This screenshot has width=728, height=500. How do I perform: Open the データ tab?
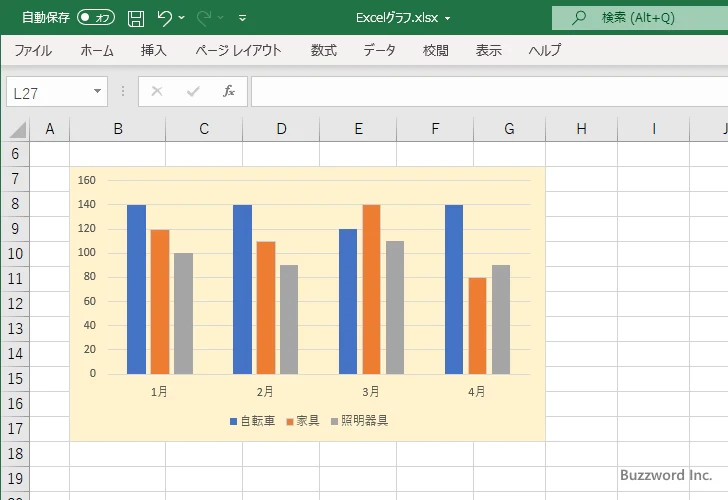pyautogui.click(x=379, y=50)
